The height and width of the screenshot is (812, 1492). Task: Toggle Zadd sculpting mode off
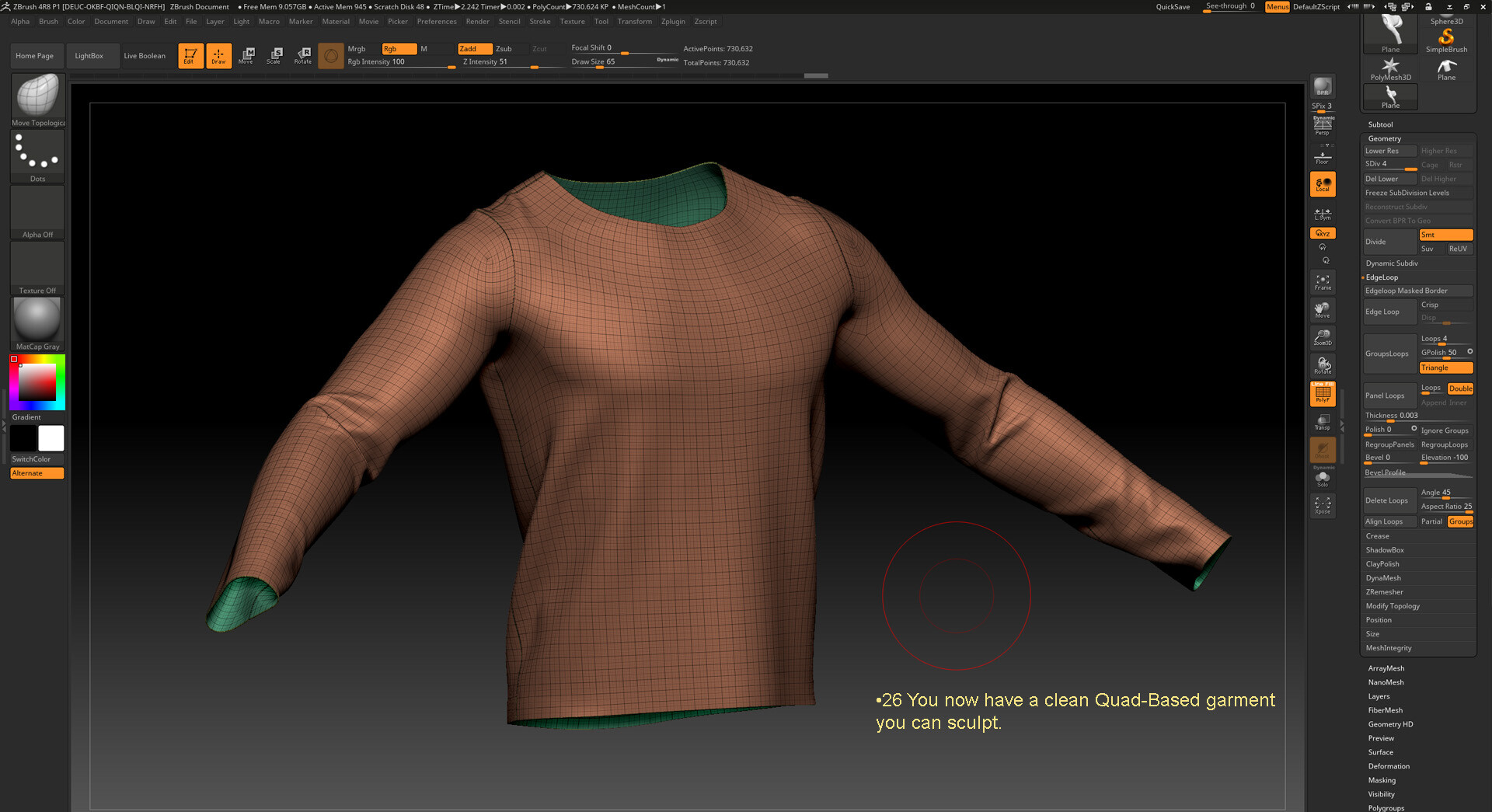474,48
